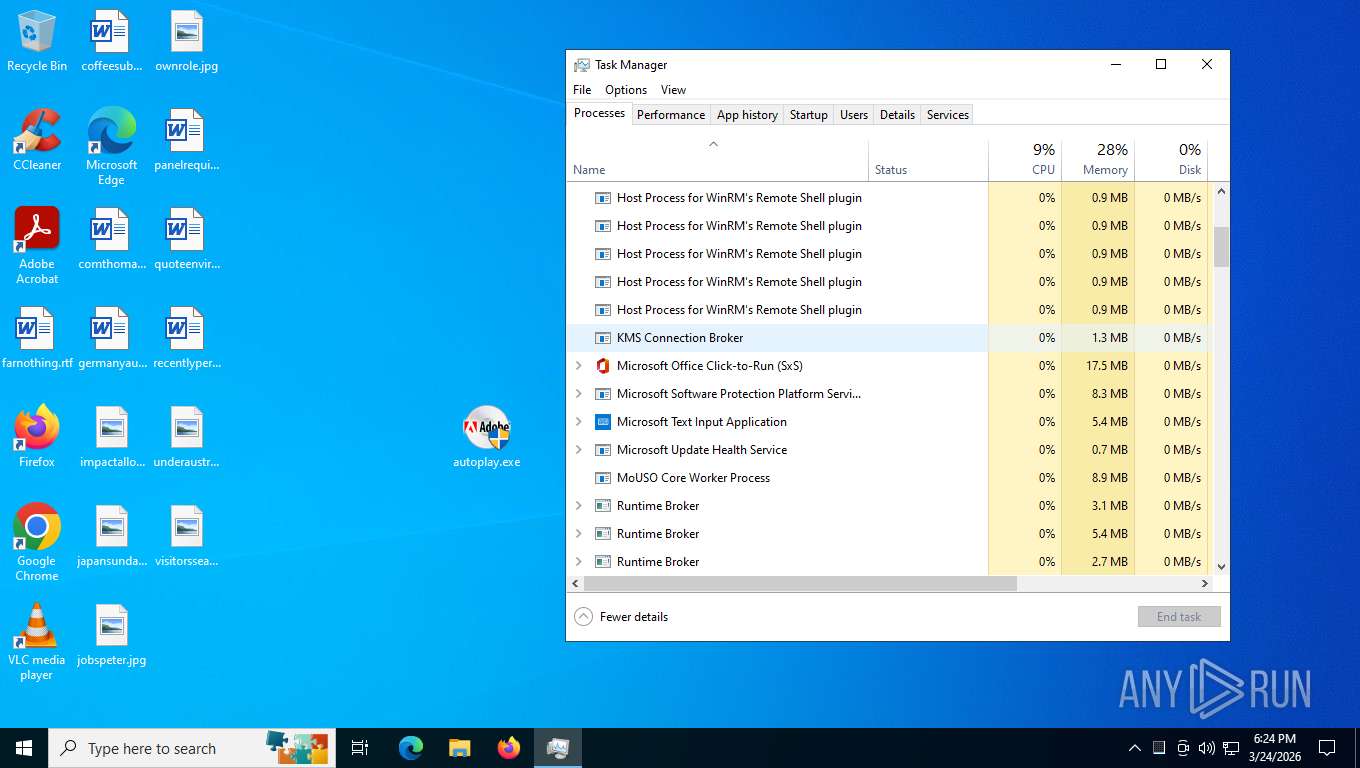Open the Windows Start menu
This screenshot has height=768, width=1360.
tap(24, 748)
